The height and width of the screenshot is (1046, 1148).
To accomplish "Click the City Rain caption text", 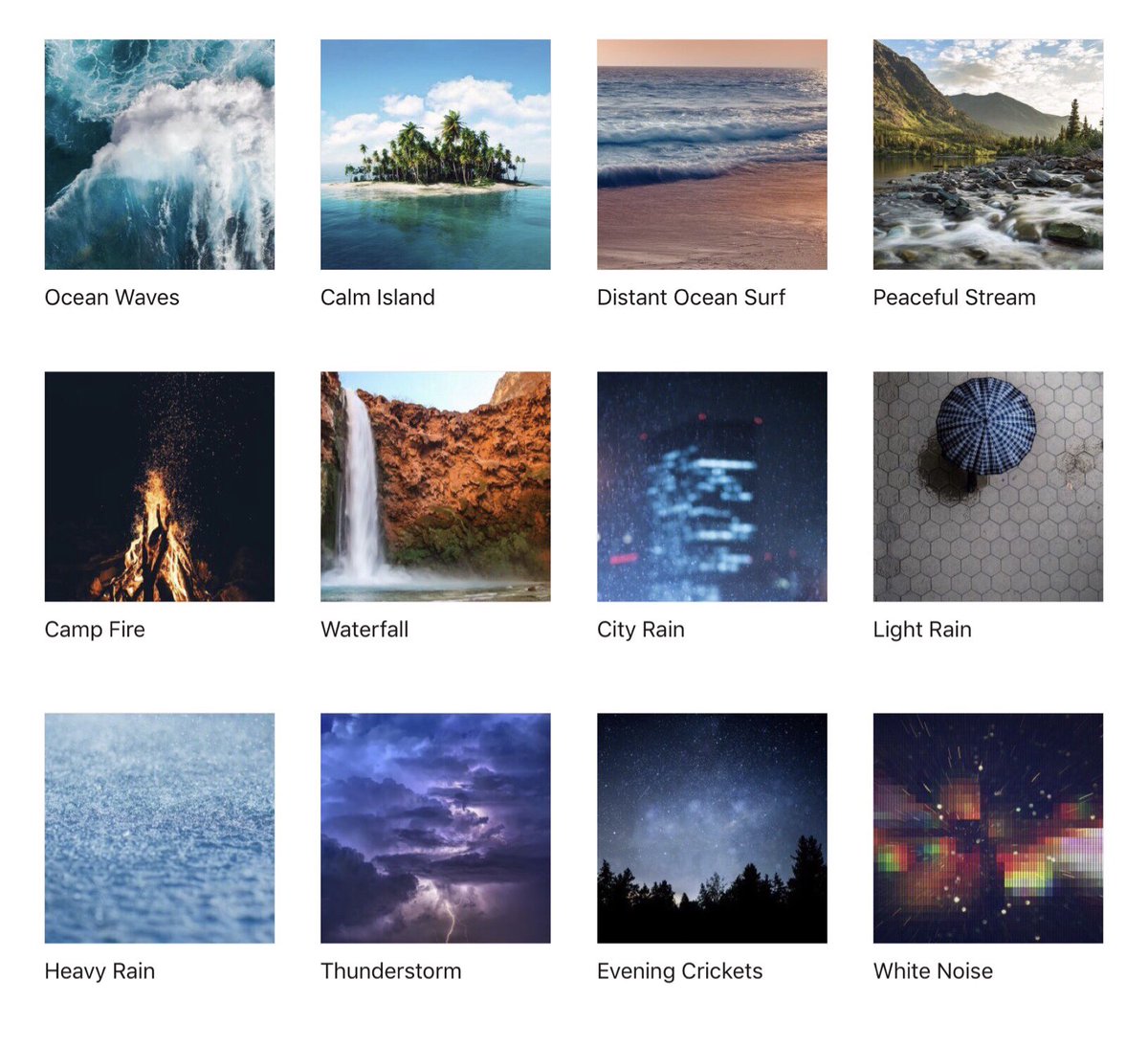I will coord(641,630).
